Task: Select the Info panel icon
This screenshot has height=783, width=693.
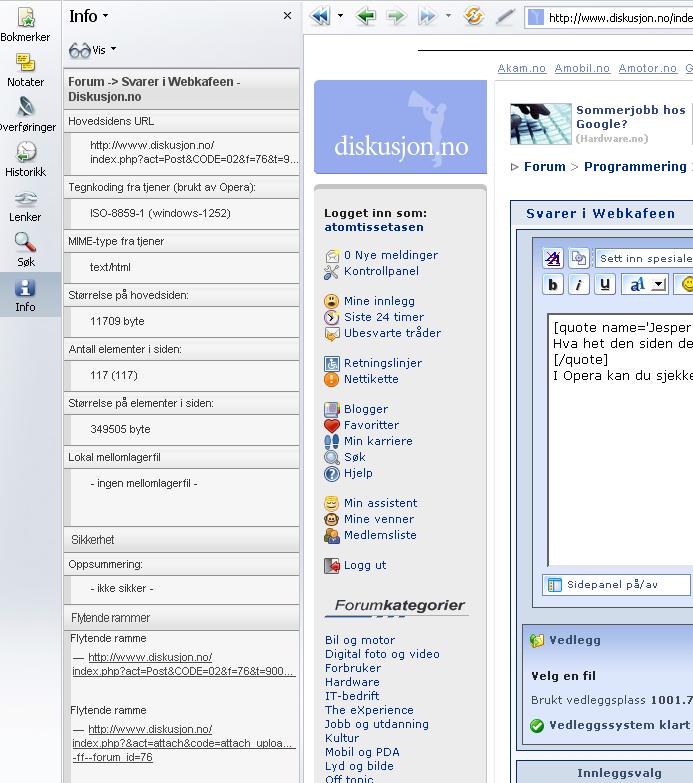Action: 25,295
